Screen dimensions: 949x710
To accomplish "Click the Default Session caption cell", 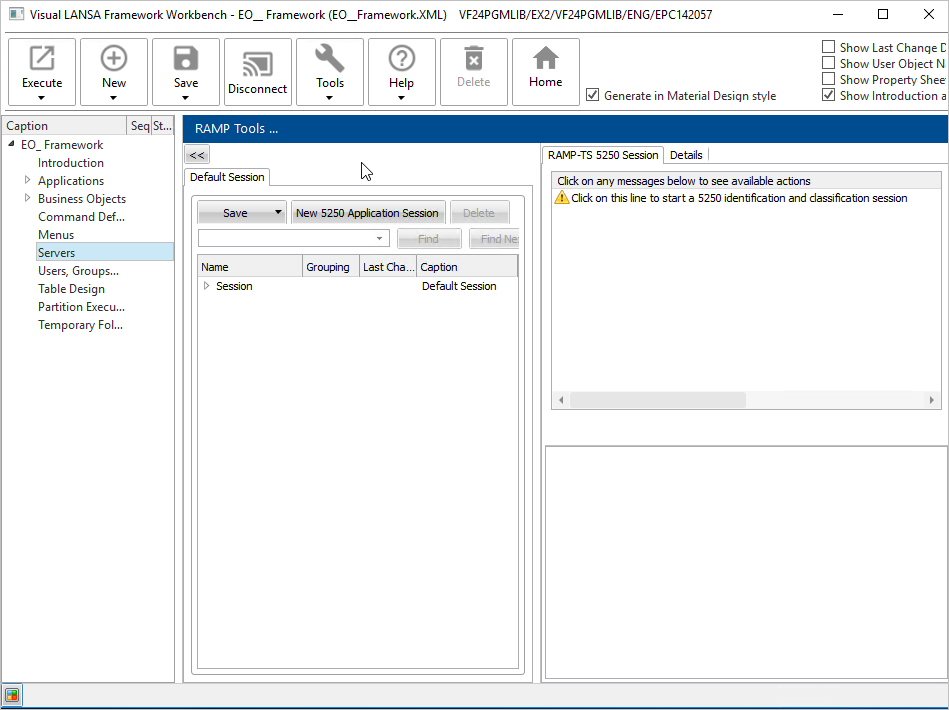I will pos(459,286).
